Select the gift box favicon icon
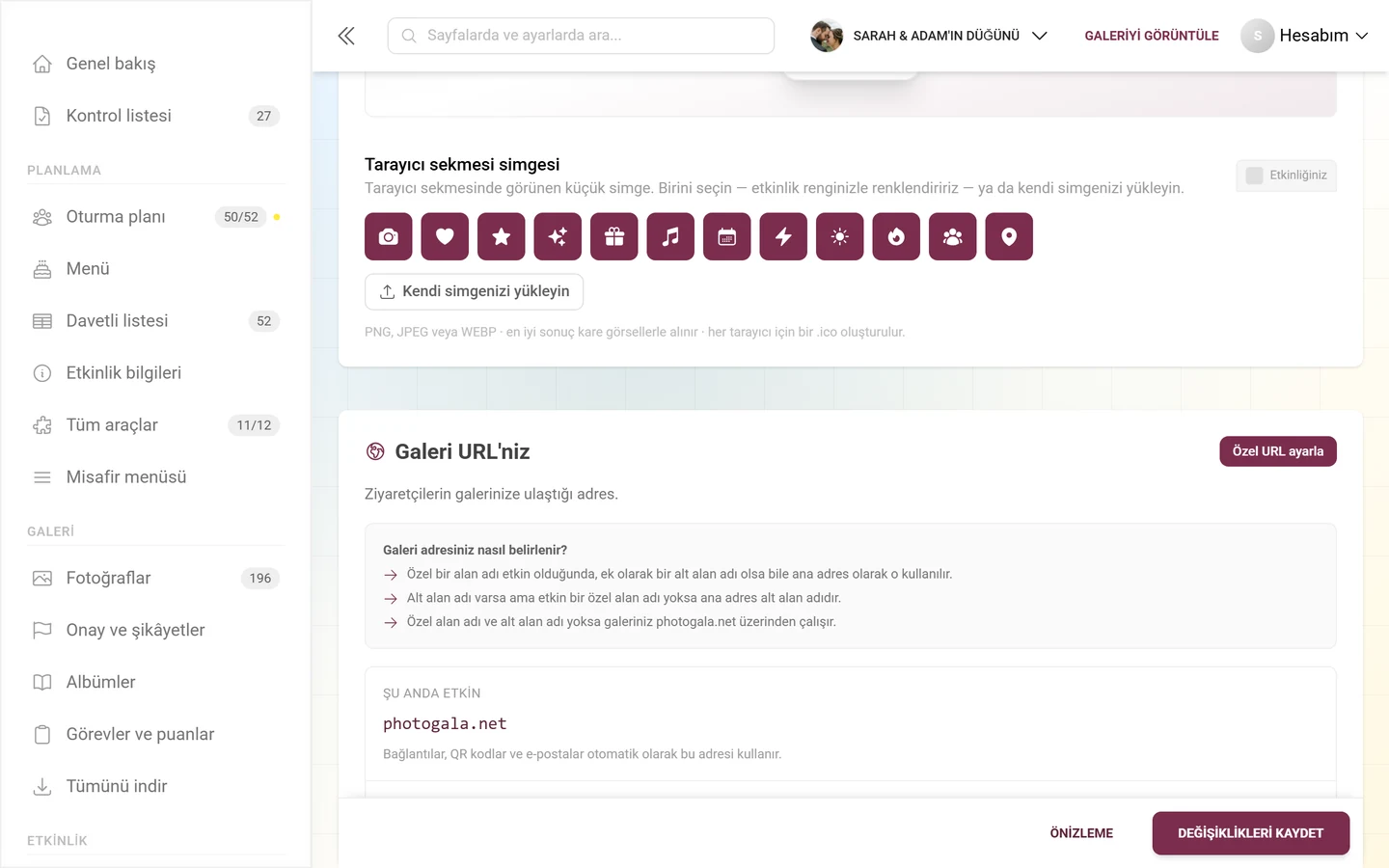Viewport: 1389px width, 868px height. pyautogui.click(x=614, y=236)
